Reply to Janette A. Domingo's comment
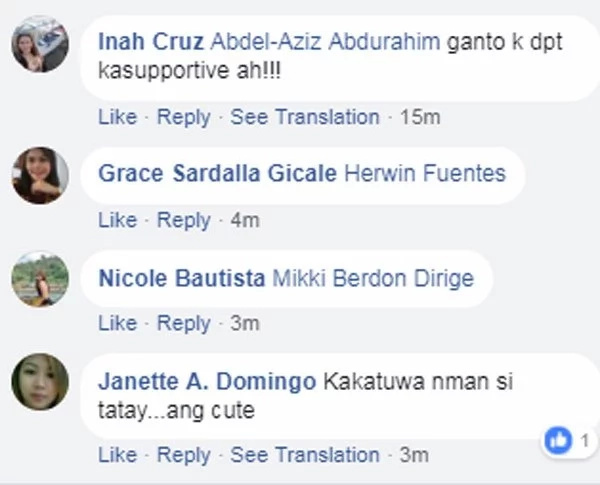 point(184,455)
